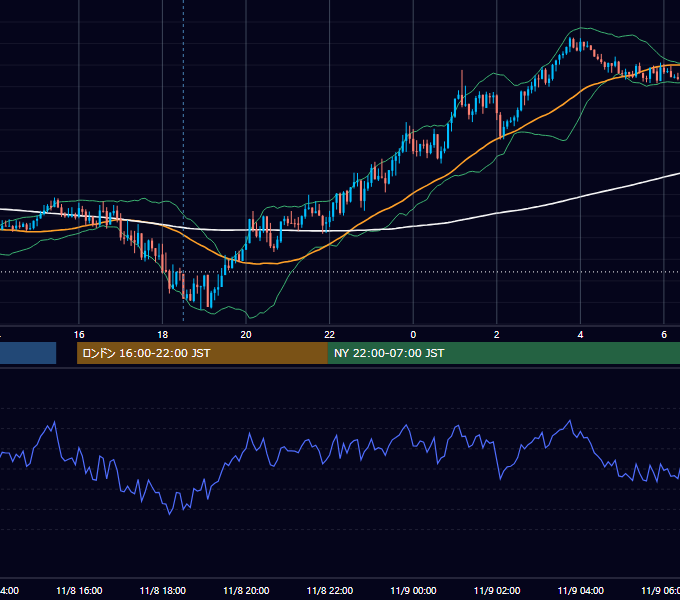Click the "11/8 22:00" bottom axis label
The image size is (680, 600).
330,591
